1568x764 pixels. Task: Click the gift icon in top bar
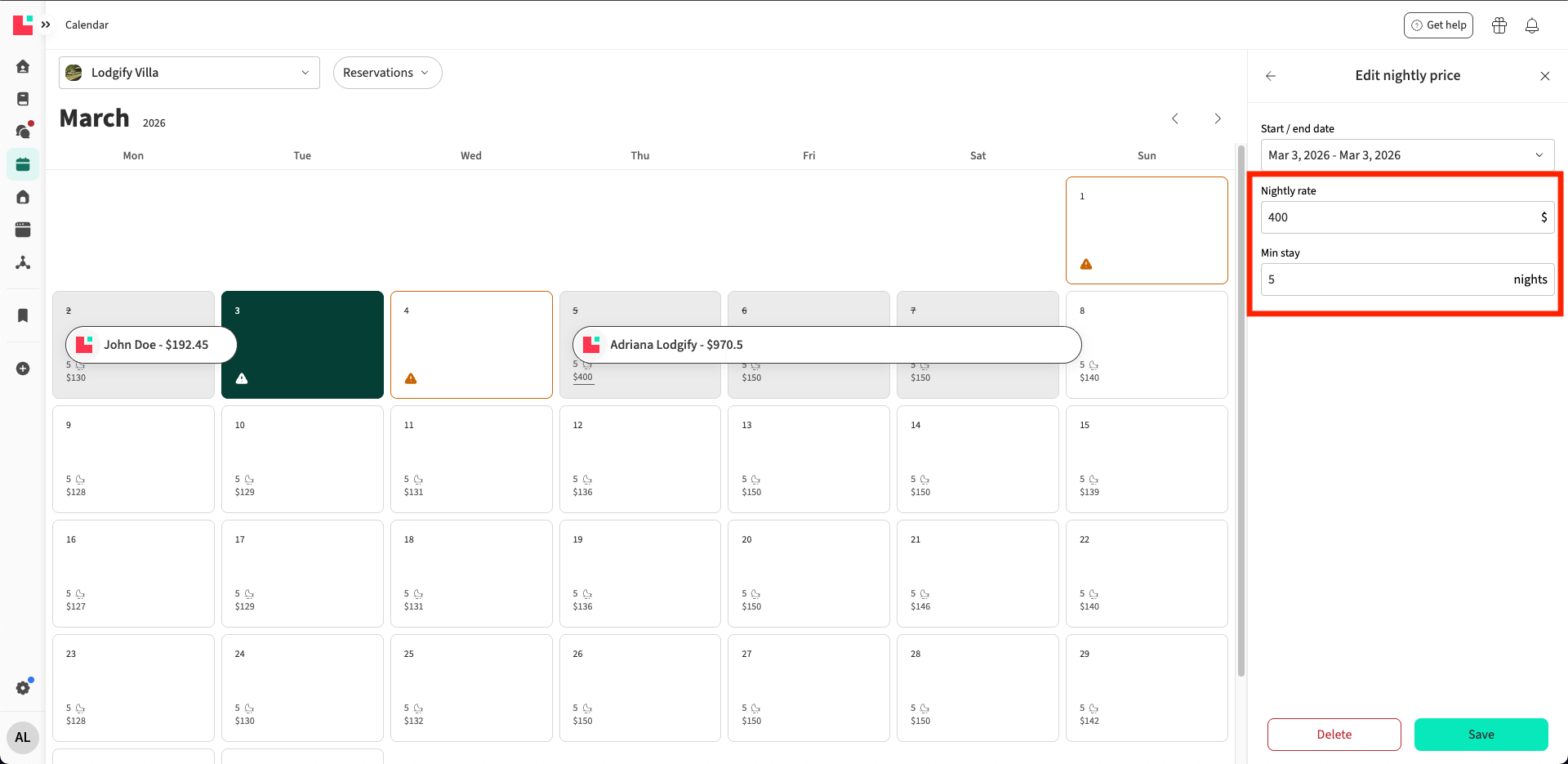click(x=1499, y=25)
